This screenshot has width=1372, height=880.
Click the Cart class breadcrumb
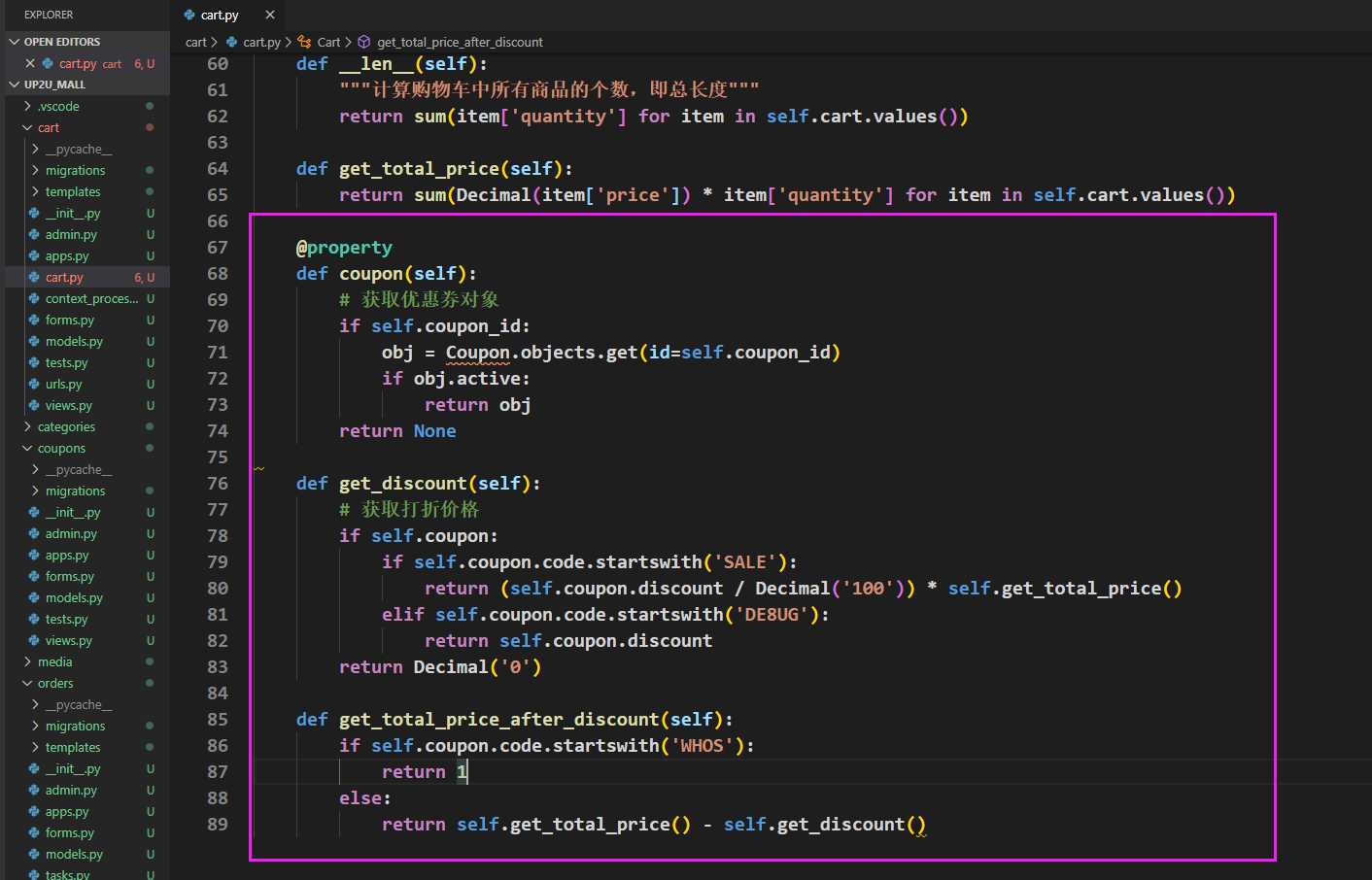[328, 42]
